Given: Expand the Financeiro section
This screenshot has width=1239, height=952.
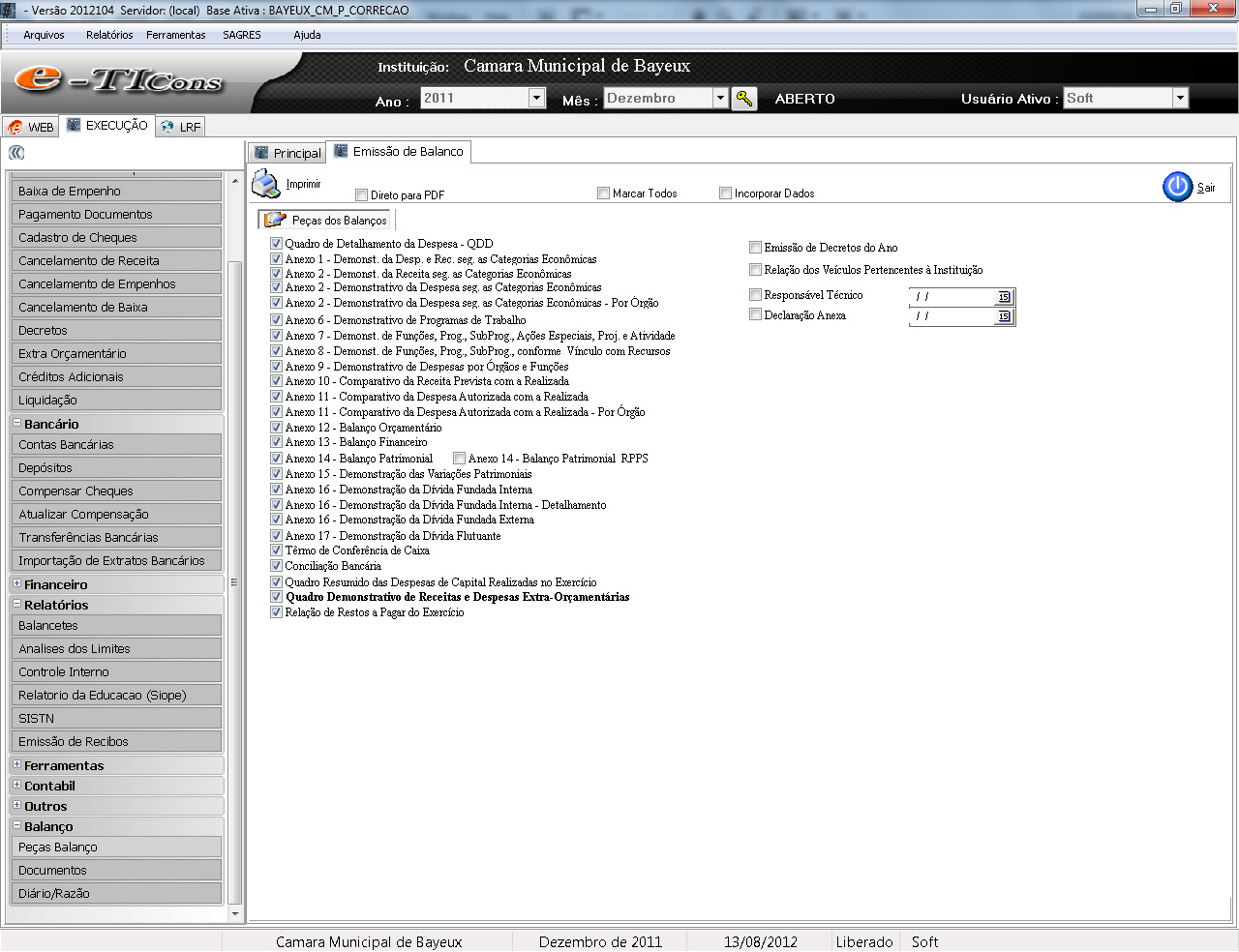Looking at the screenshot, I should (16, 583).
